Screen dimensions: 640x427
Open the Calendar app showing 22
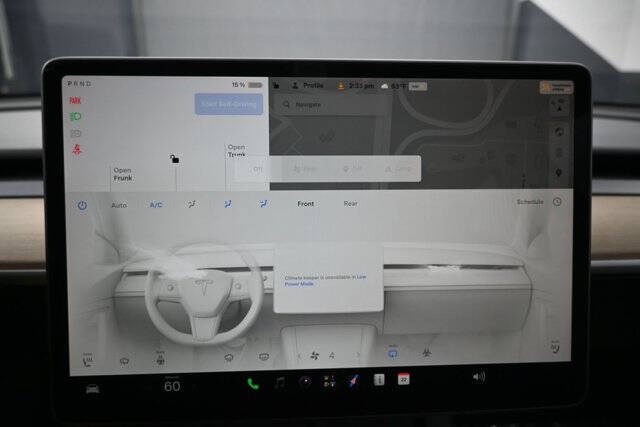(x=403, y=379)
